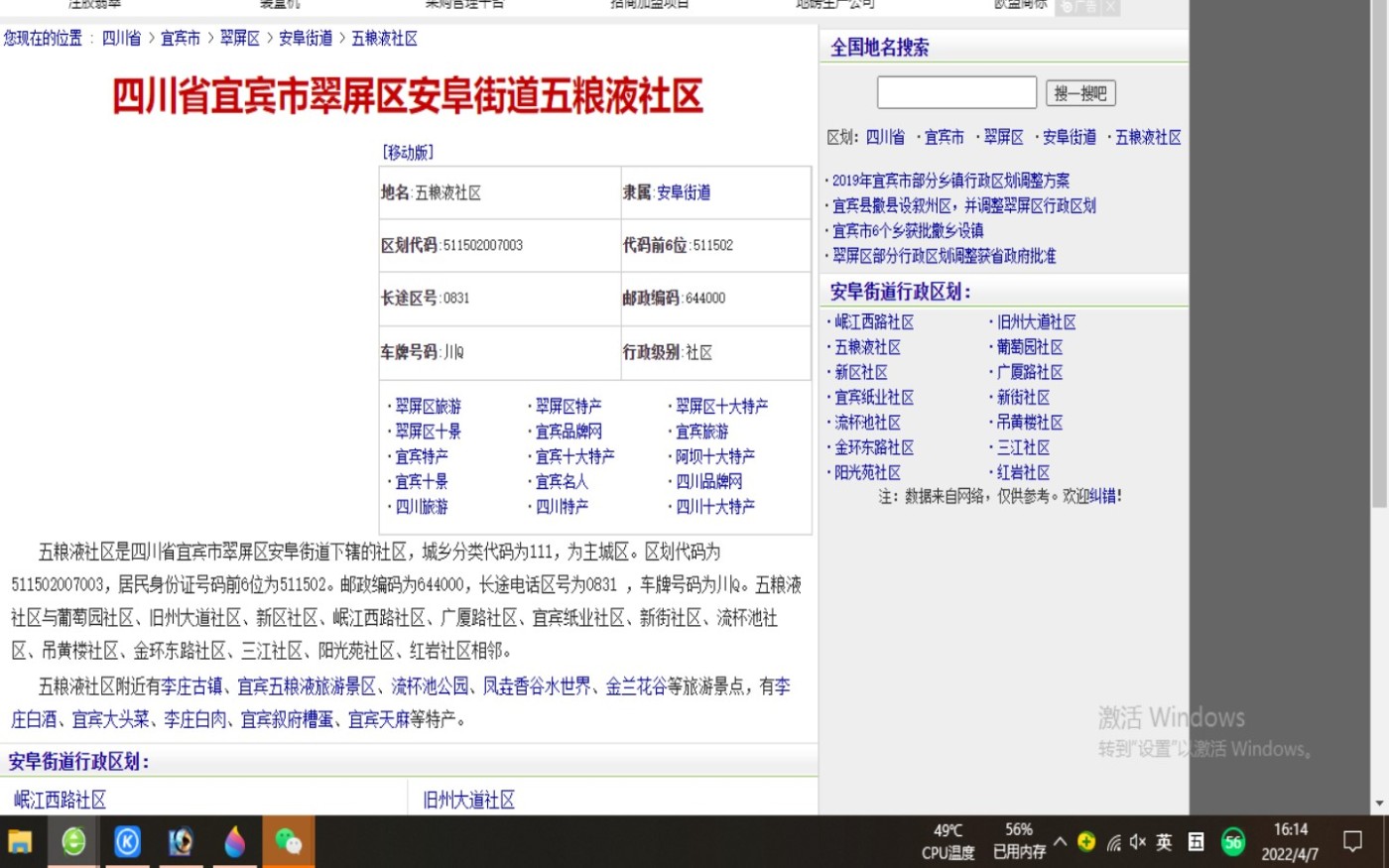This screenshot has height=868, width=1389.
Task: Click the muted volume speaker icon
Action: [x=1138, y=842]
